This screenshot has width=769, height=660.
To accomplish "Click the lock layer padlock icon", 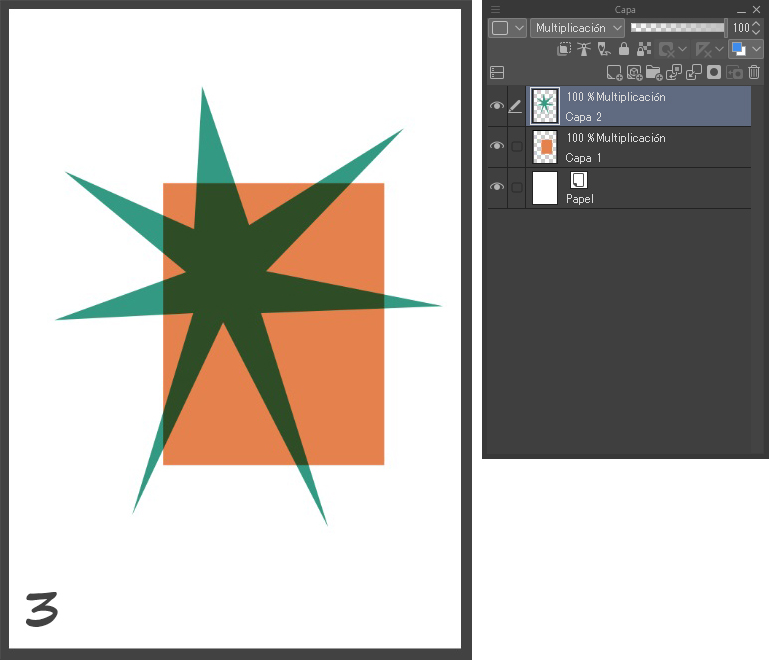I will (624, 48).
